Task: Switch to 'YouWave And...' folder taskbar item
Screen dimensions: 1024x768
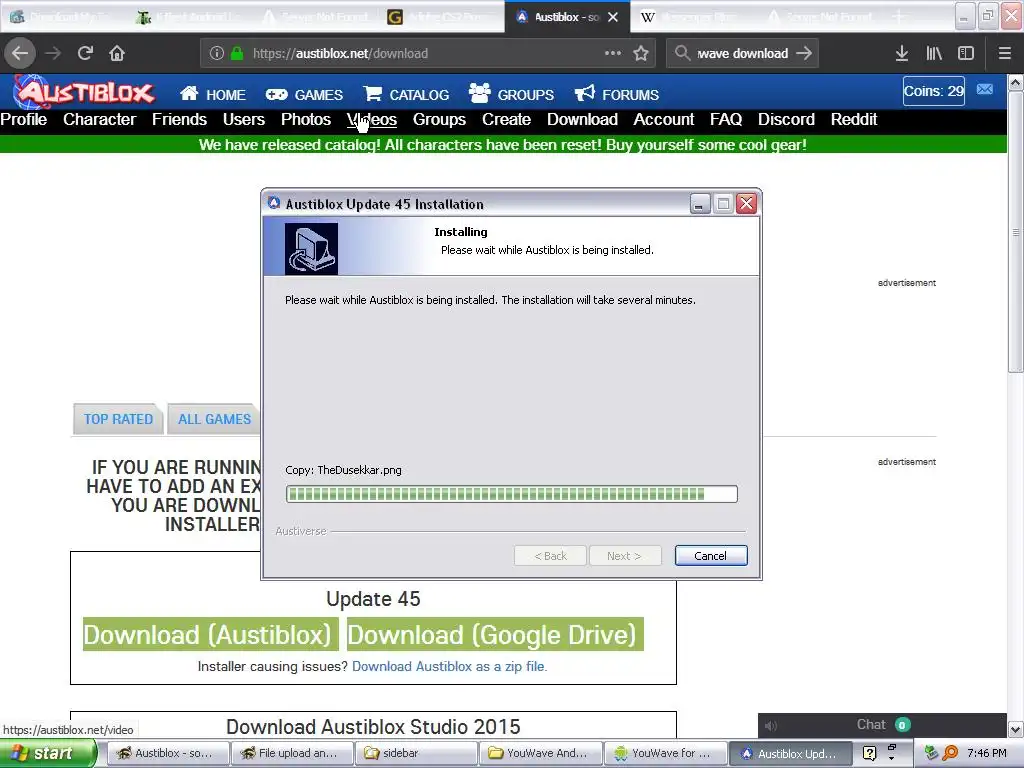Action: pos(540,753)
